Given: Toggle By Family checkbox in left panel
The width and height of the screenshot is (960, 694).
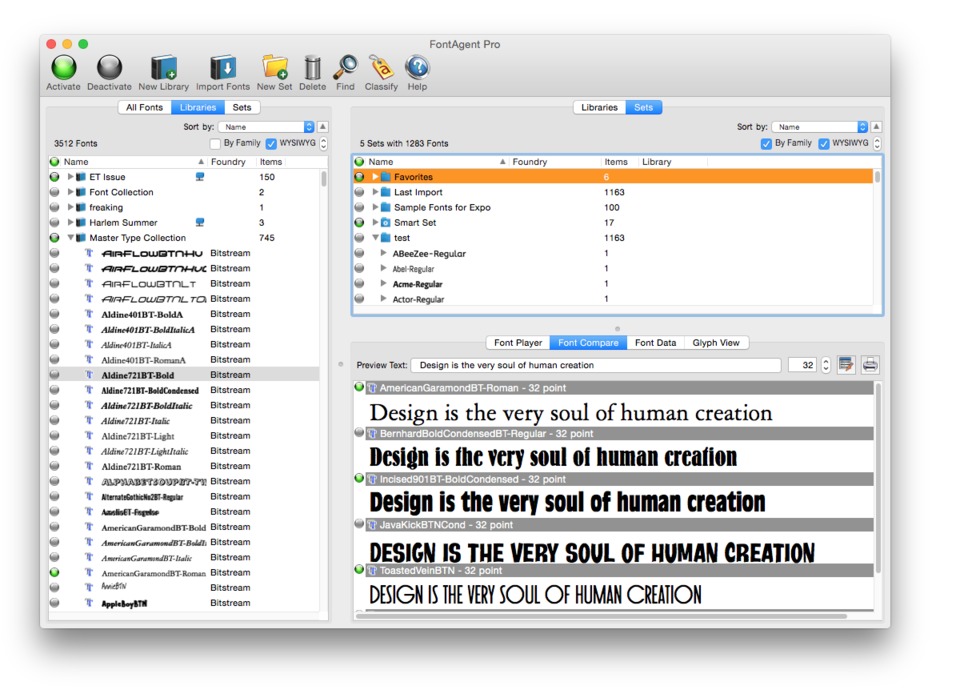Looking at the screenshot, I should pos(215,144).
